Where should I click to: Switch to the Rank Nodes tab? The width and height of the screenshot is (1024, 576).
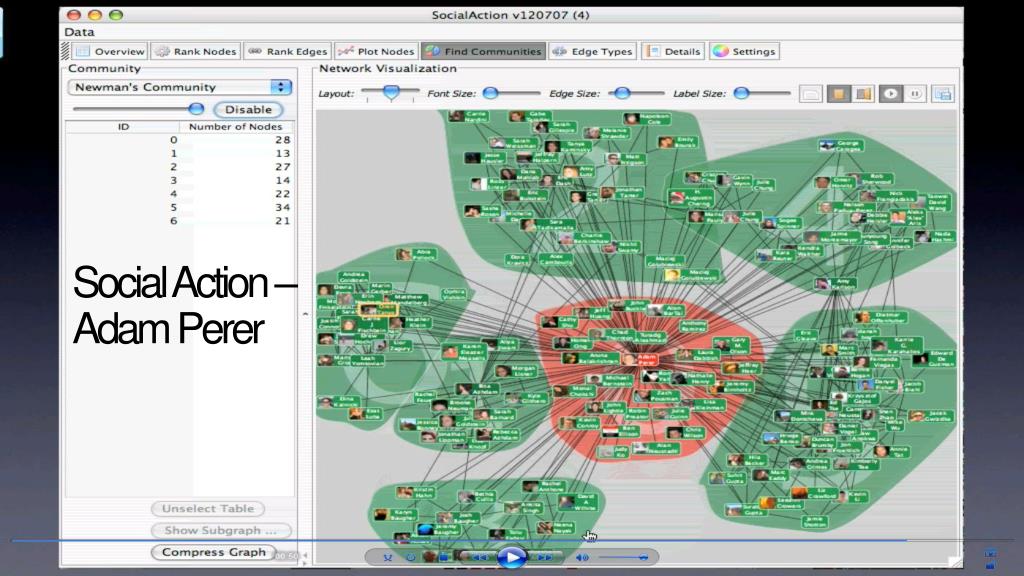click(196, 51)
